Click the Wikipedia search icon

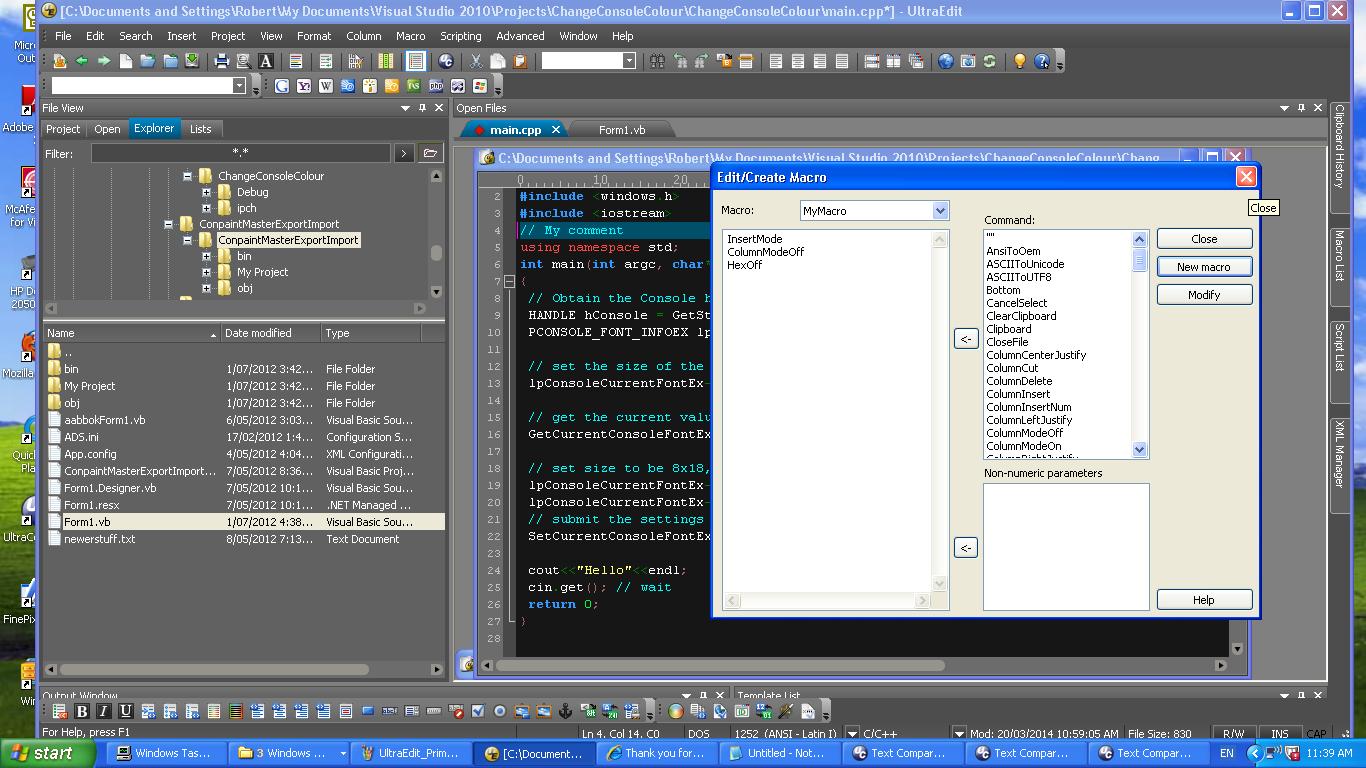point(326,86)
